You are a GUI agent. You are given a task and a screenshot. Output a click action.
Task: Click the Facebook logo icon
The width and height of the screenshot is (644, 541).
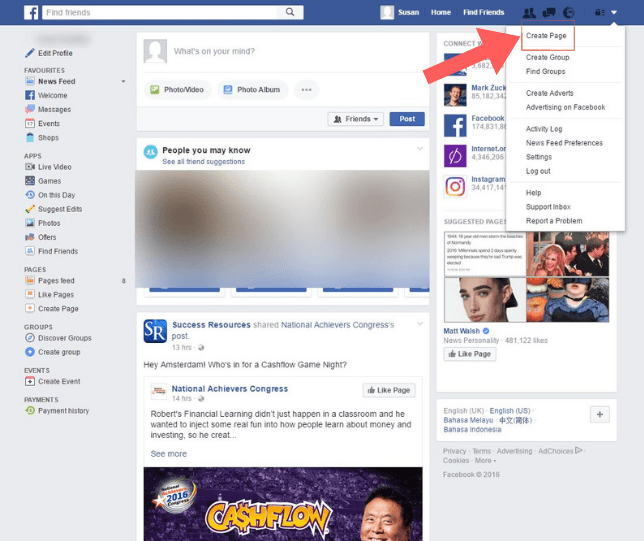click(29, 12)
